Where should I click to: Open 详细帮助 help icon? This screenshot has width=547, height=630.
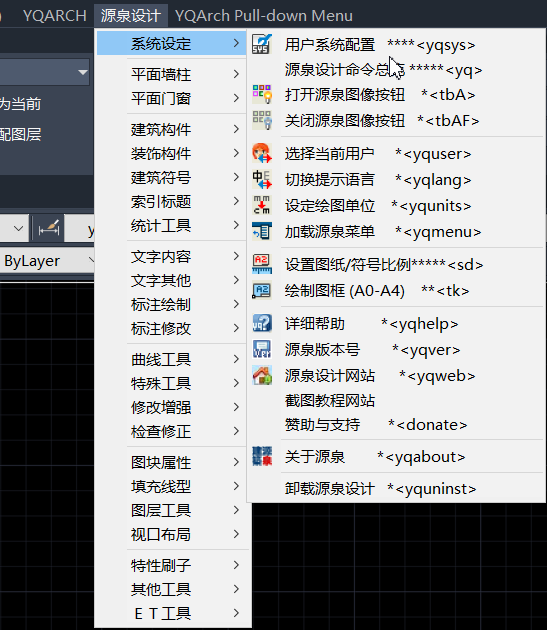pos(262,323)
